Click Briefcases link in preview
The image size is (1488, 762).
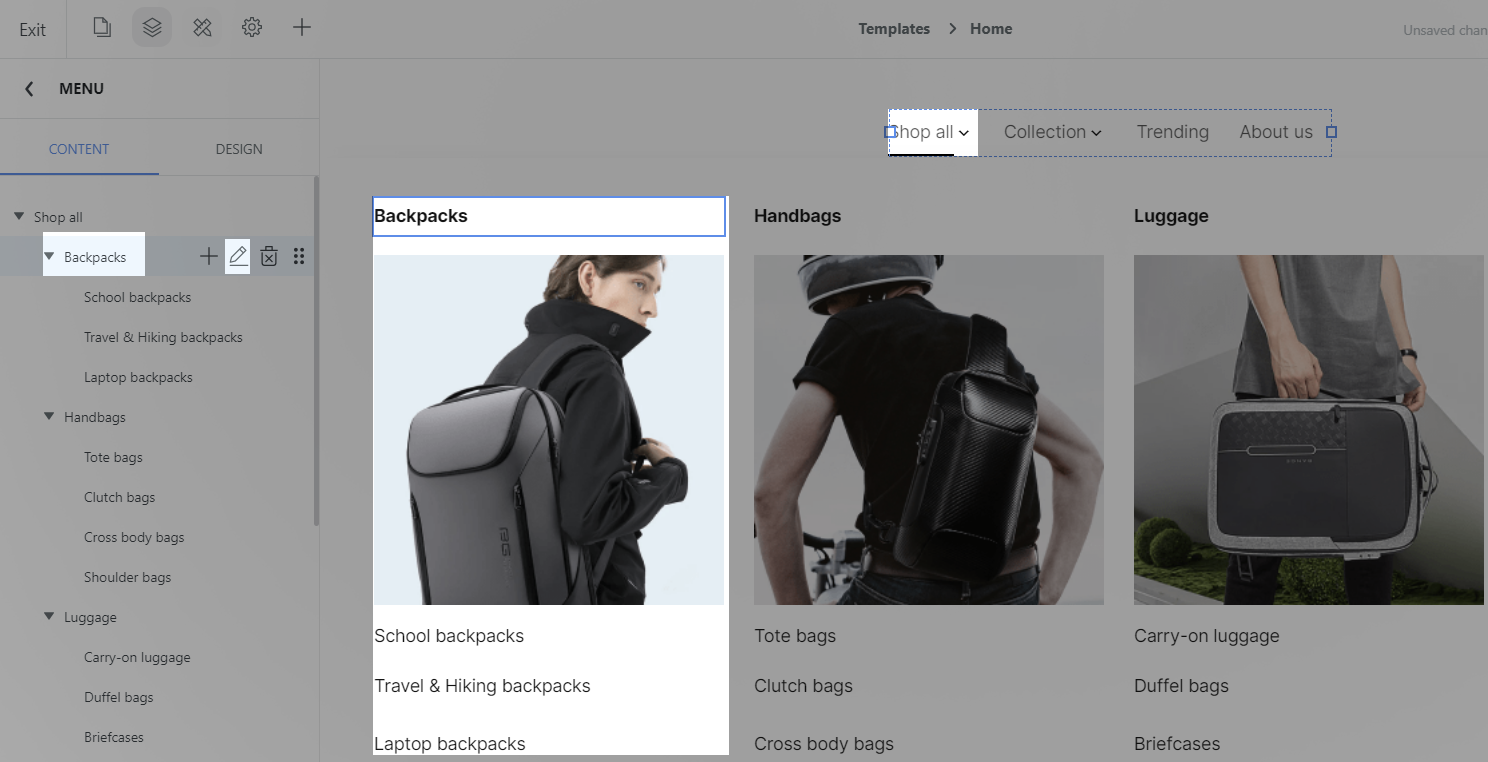1177,744
